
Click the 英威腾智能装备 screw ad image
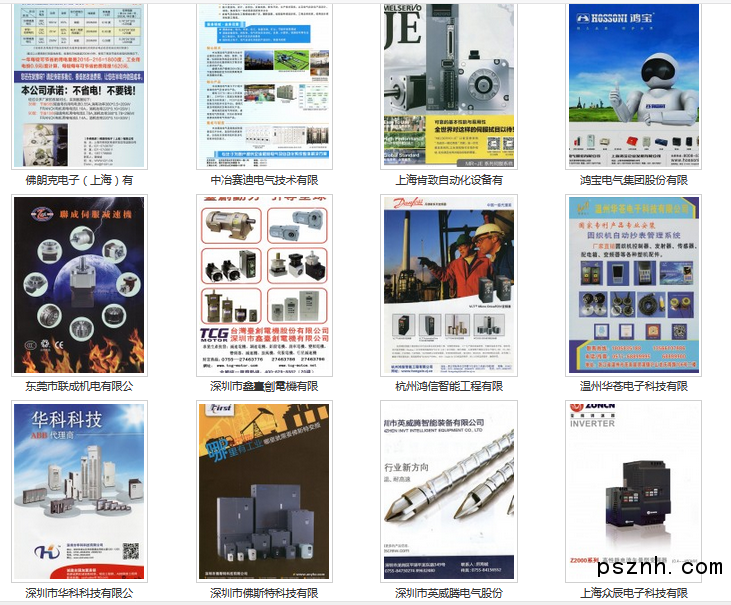click(449, 491)
